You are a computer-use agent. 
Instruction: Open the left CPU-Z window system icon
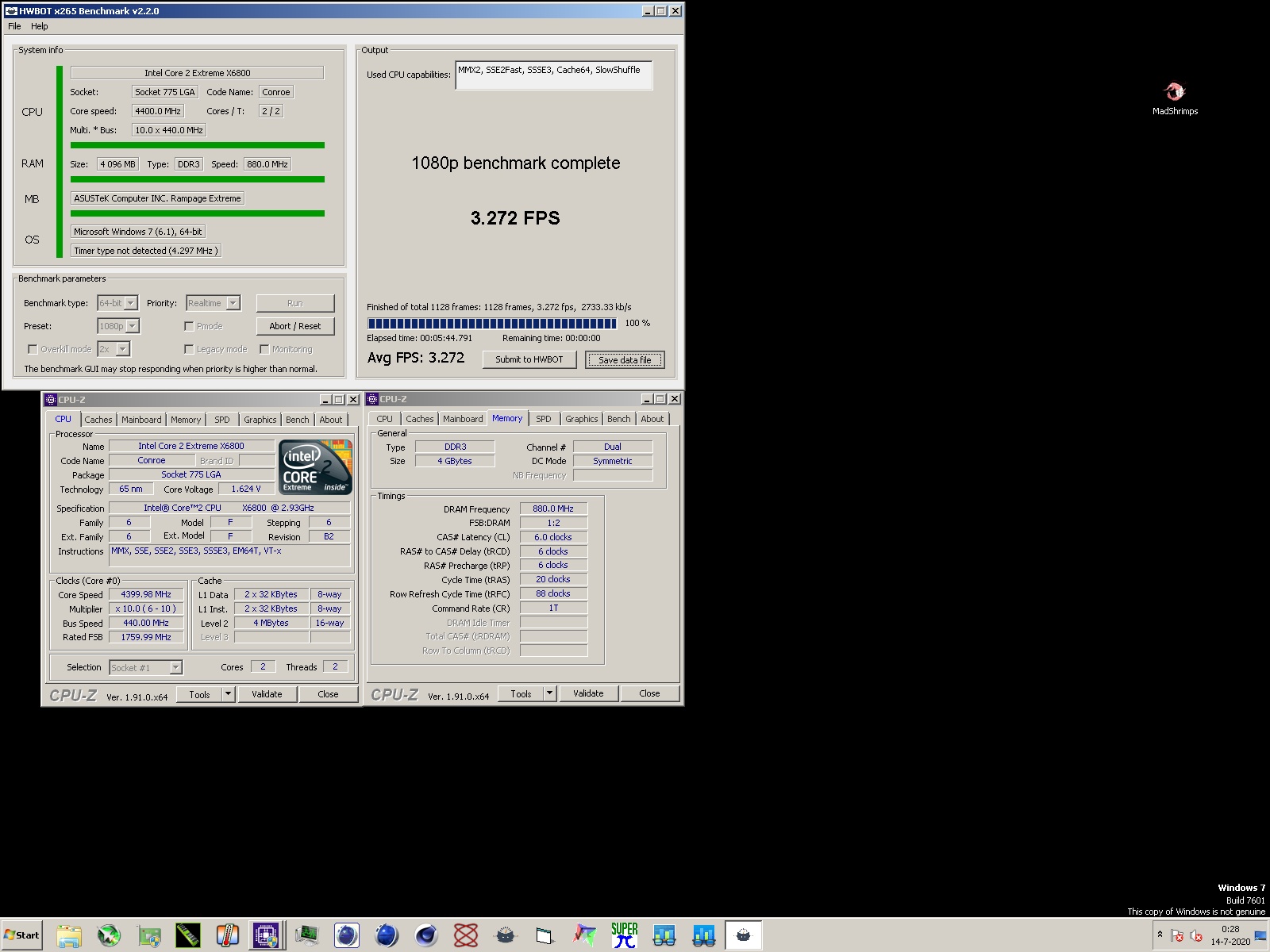[x=51, y=400]
